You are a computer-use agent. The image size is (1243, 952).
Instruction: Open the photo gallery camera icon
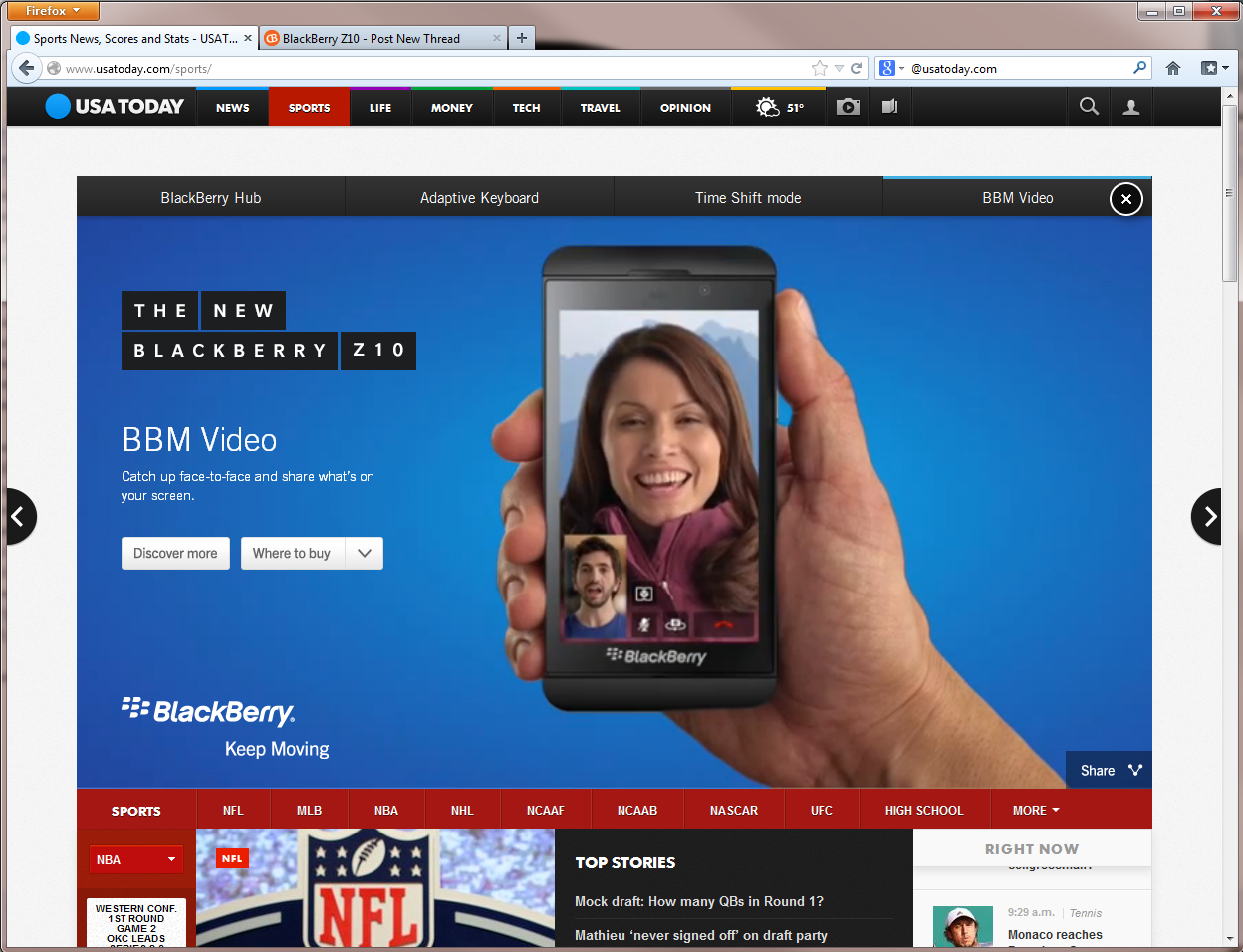click(x=848, y=107)
